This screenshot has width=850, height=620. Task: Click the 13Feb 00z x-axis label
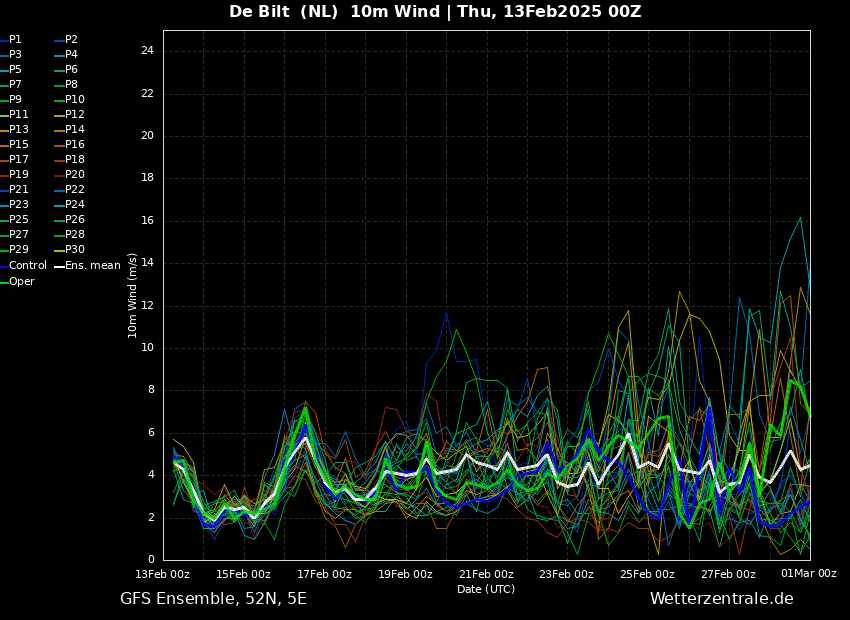click(163, 574)
